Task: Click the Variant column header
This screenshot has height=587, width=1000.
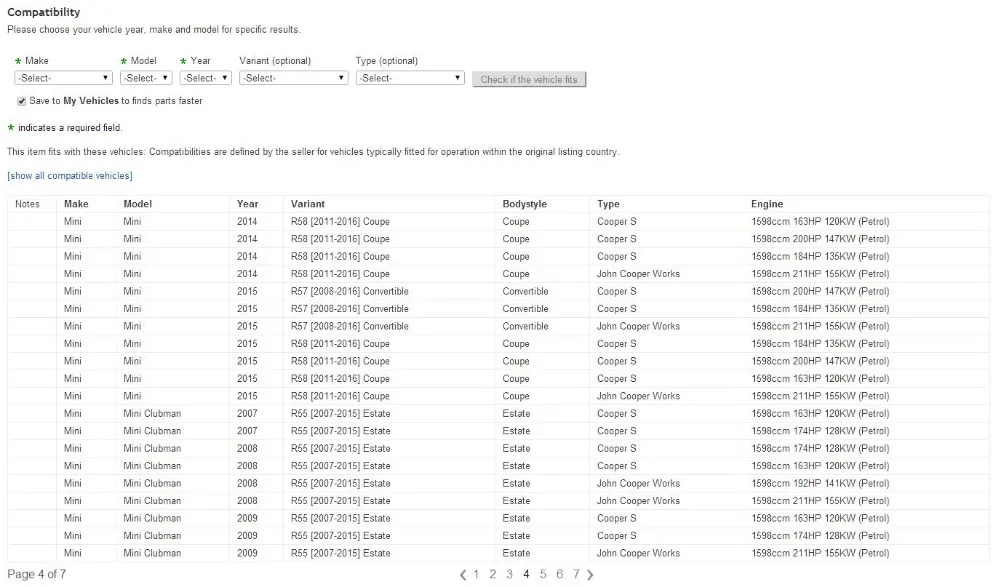Action: pyautogui.click(x=308, y=204)
